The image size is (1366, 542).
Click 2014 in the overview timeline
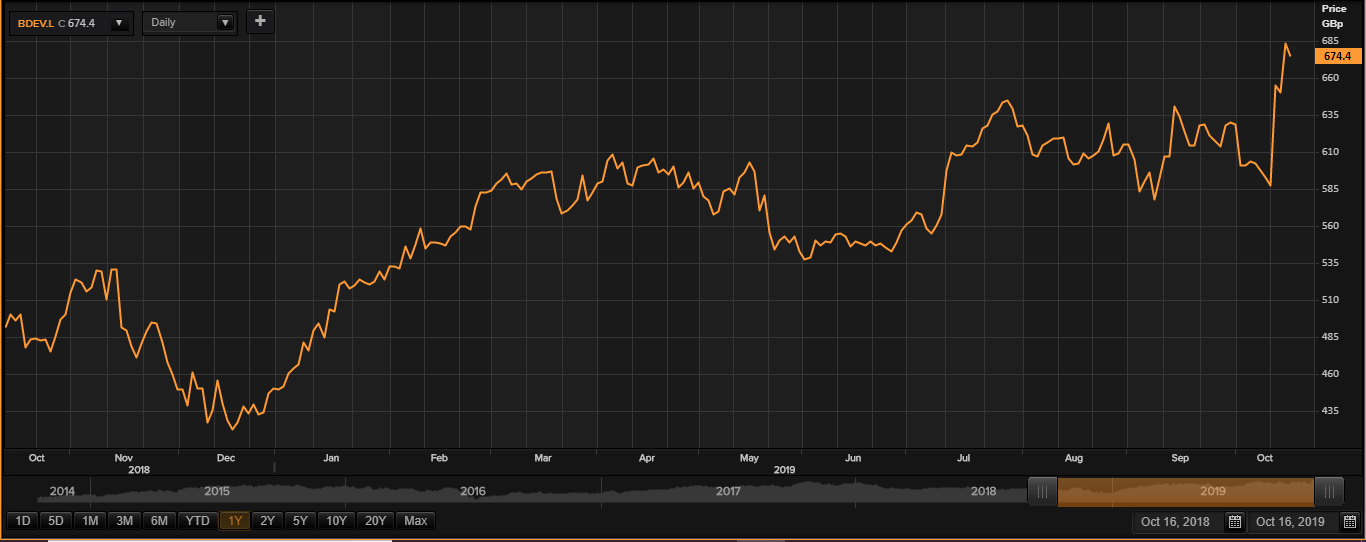click(62, 492)
